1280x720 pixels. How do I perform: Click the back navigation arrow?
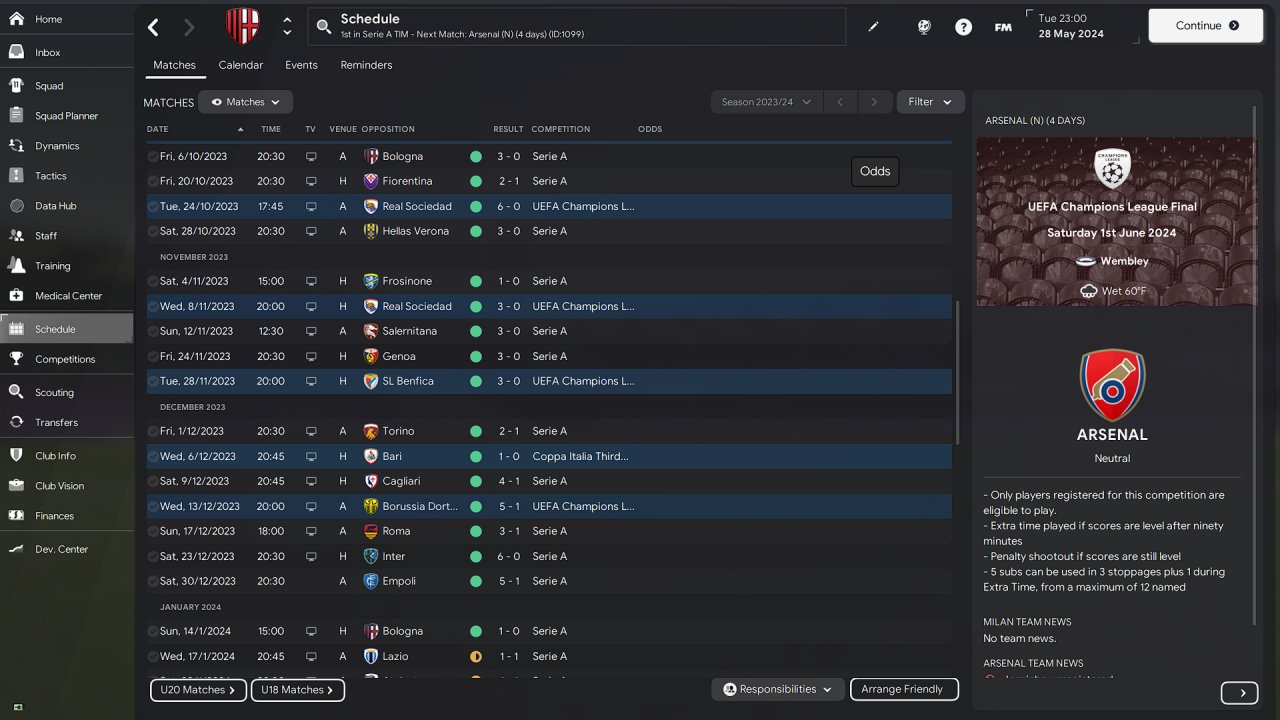click(x=153, y=27)
